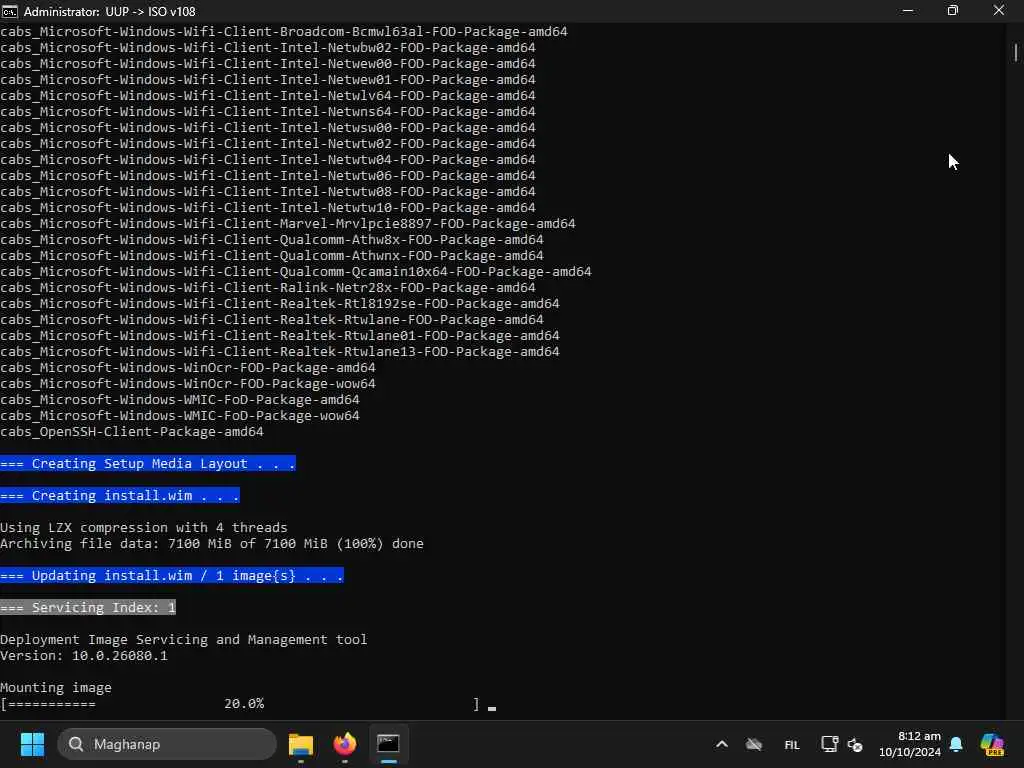
Task: Click the mounting image progress bar
Action: [x=240, y=703]
